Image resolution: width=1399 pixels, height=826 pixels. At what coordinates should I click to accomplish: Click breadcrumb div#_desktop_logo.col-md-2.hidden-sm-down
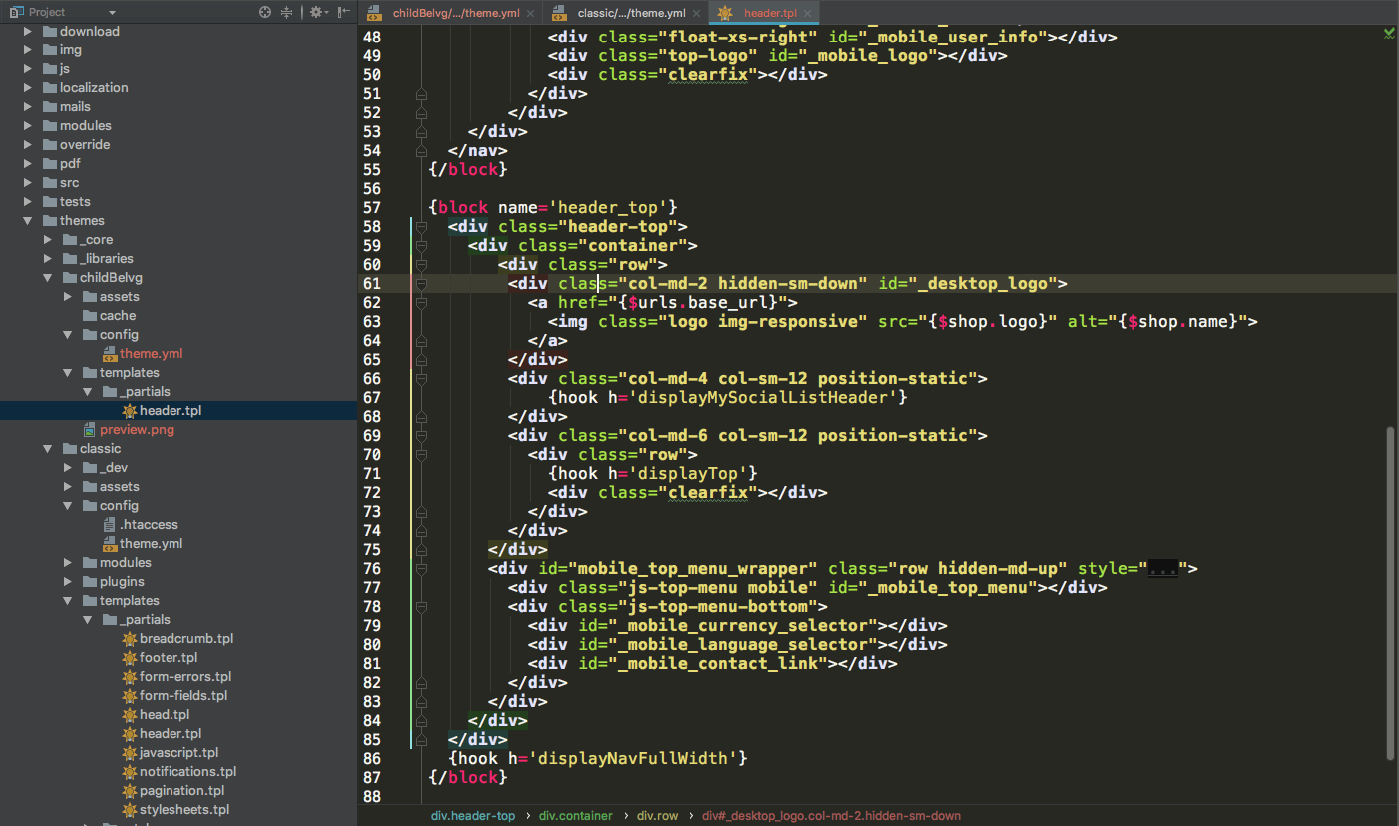[x=831, y=816]
